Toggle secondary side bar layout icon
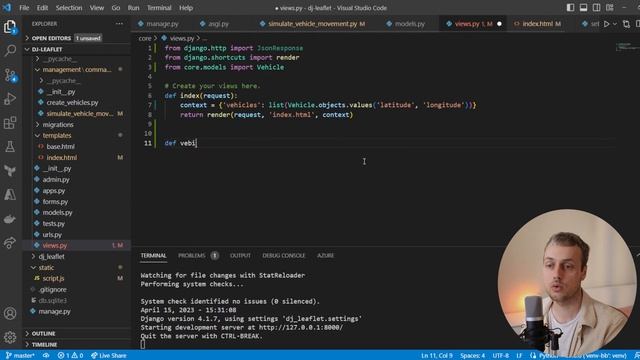This screenshot has height=360, width=640. (x=597, y=8)
